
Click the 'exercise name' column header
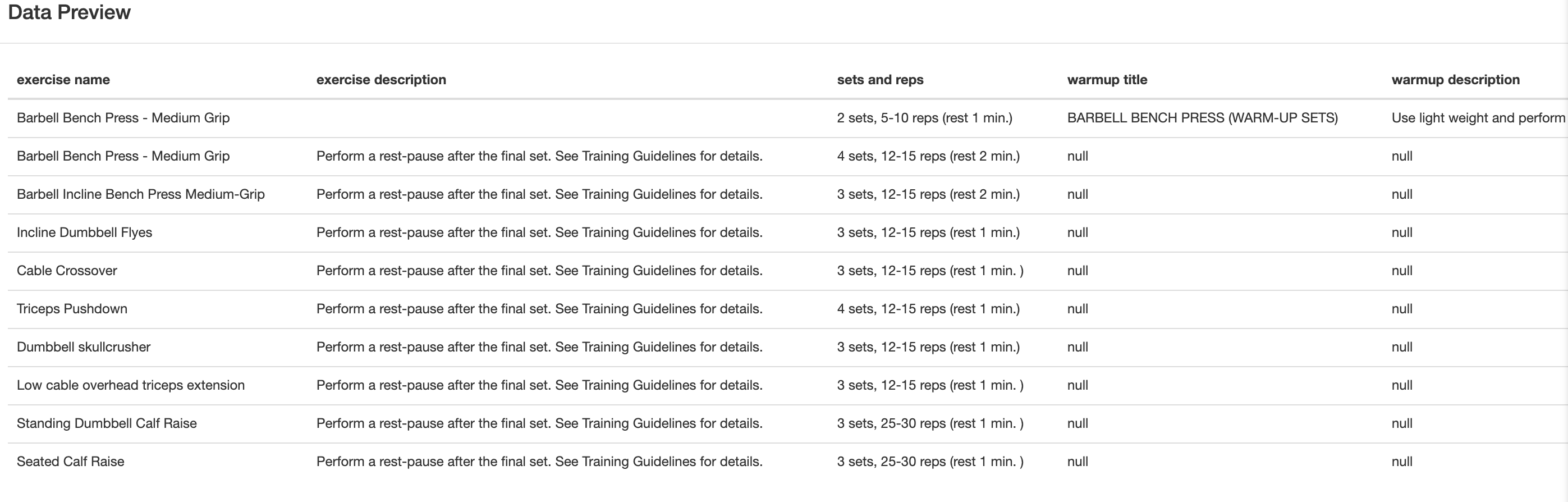click(x=63, y=80)
